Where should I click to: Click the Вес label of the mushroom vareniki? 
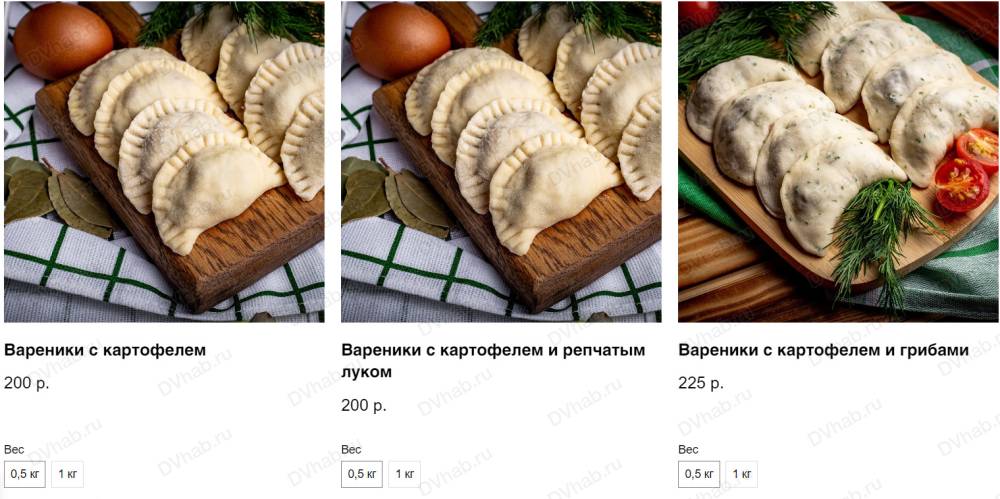tap(688, 449)
